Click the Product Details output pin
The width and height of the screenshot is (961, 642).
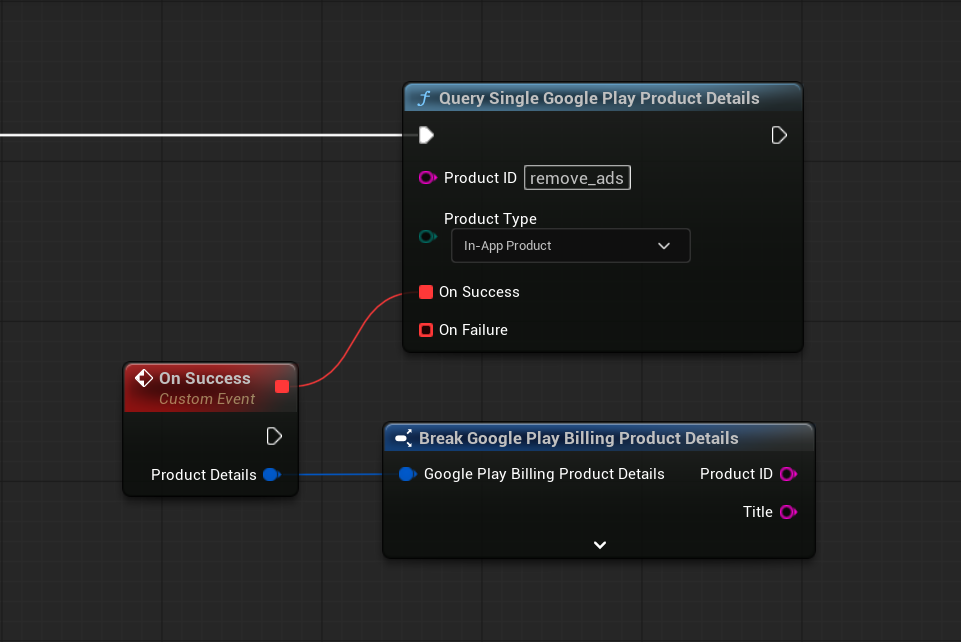(272, 474)
